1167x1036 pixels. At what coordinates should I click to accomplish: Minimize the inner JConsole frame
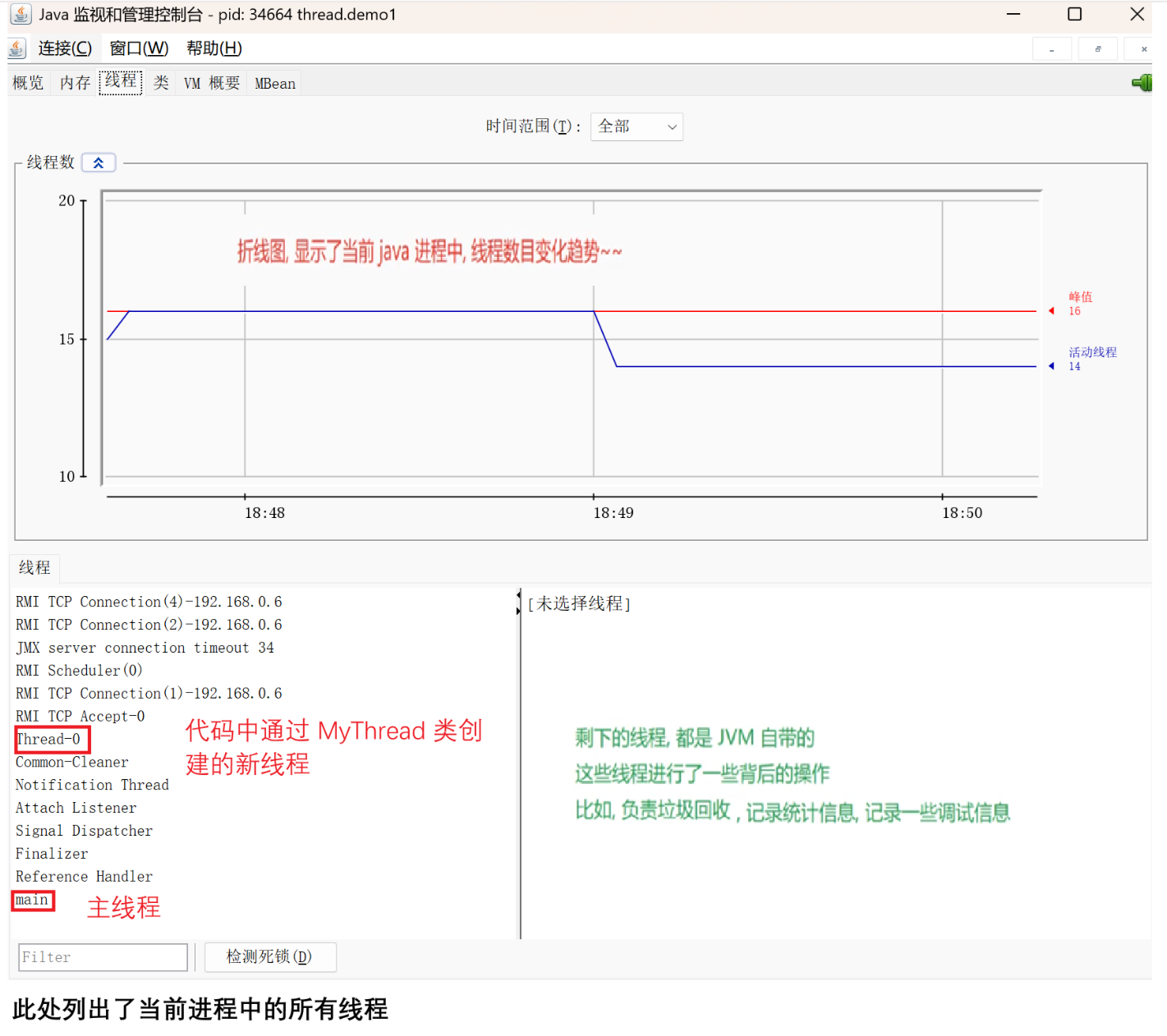[x=1051, y=49]
